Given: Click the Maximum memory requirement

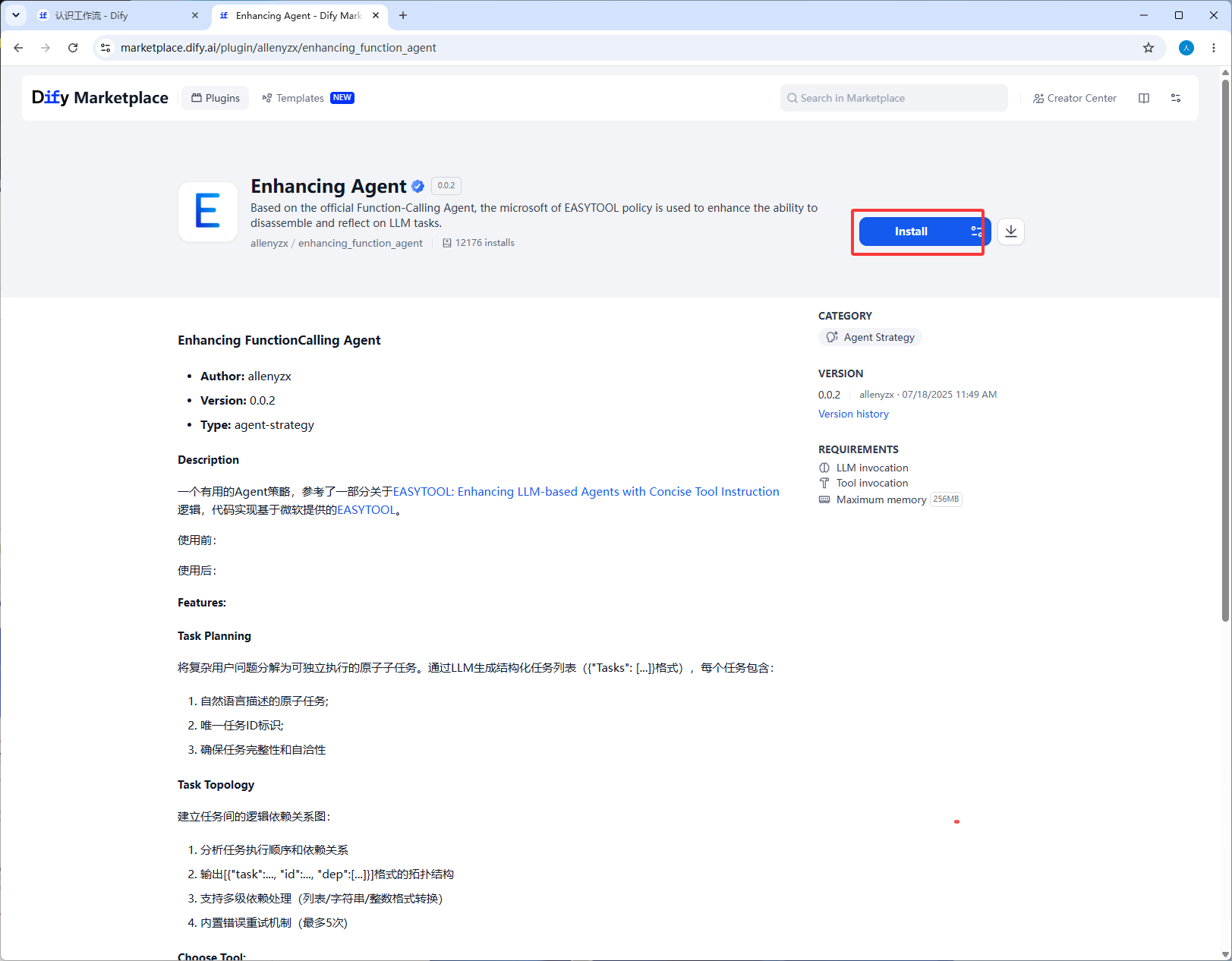Looking at the screenshot, I should click(x=873, y=499).
